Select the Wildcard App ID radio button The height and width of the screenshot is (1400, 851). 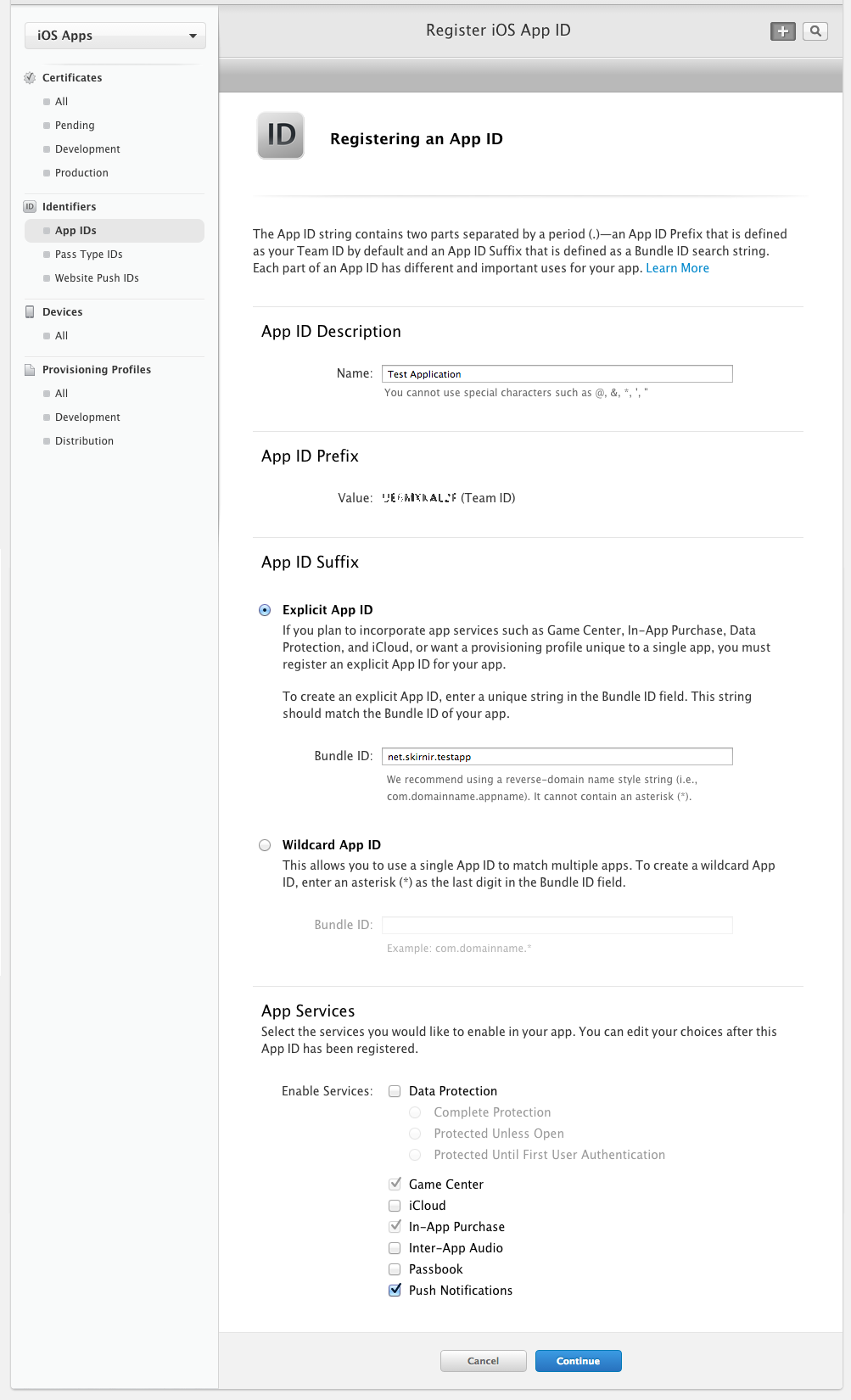pyautogui.click(x=265, y=845)
